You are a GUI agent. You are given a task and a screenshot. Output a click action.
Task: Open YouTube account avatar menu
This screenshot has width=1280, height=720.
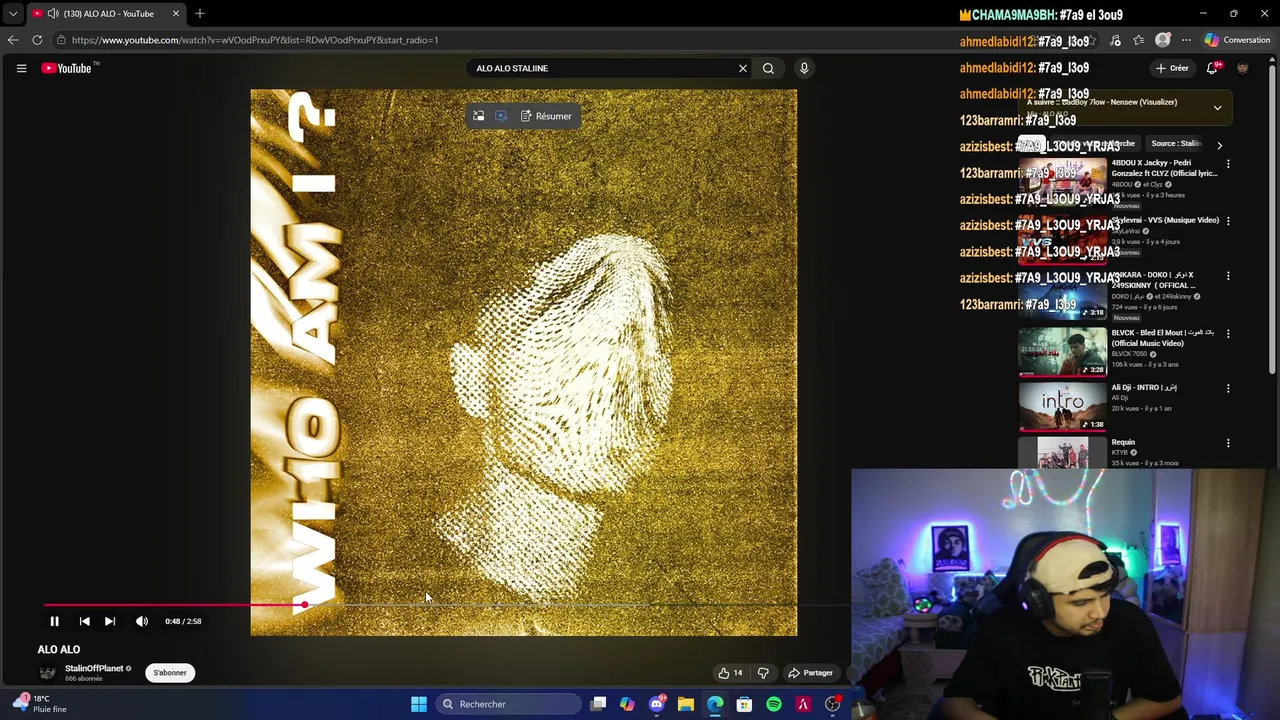coord(1242,68)
